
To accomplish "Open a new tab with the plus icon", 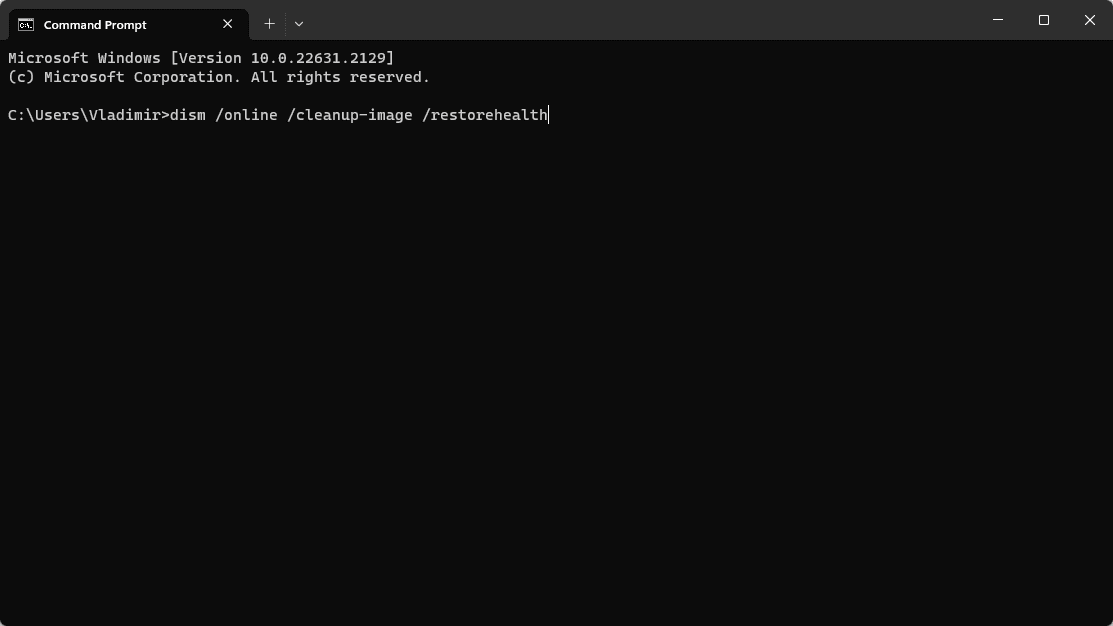I will (269, 24).
